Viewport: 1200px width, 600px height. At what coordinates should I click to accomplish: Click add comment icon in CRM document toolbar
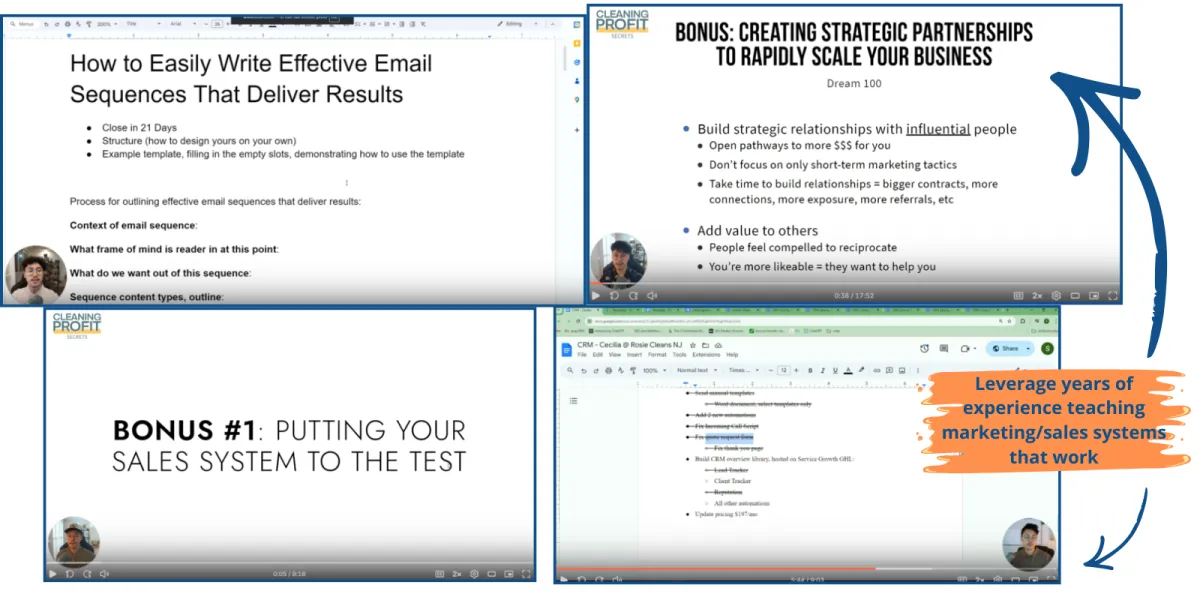(x=889, y=370)
